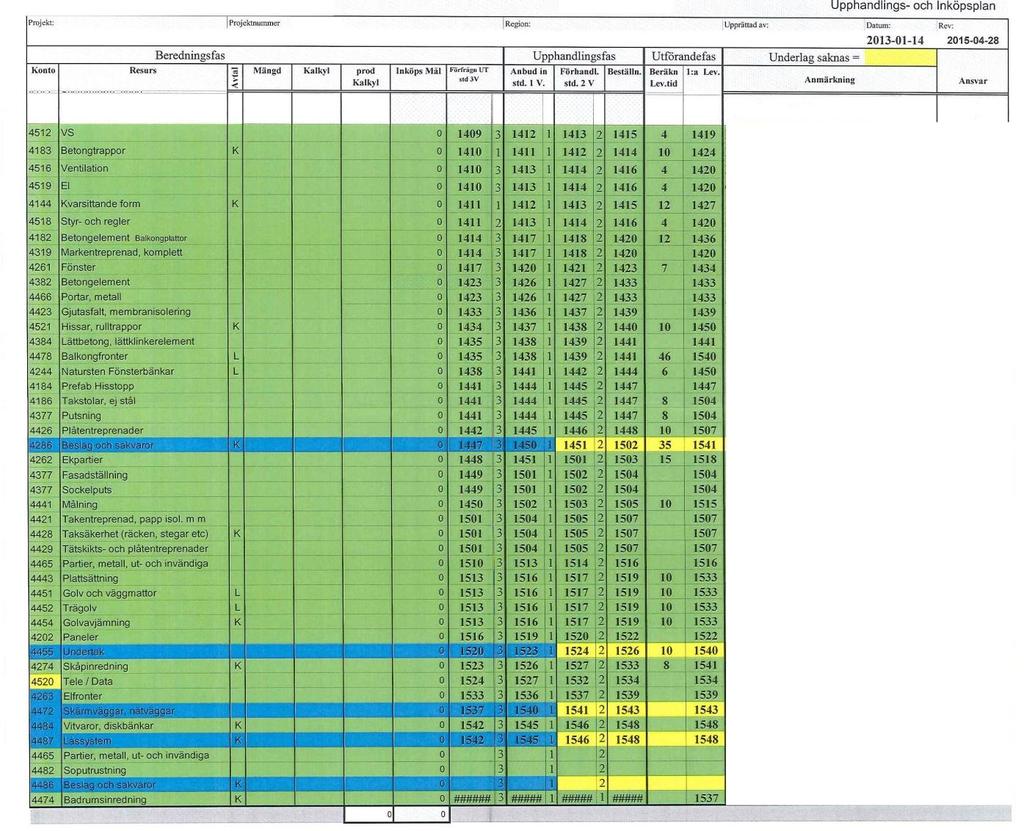Select the "Trägolv" row label
The width and height of the screenshot is (1024, 831).
tap(80, 608)
